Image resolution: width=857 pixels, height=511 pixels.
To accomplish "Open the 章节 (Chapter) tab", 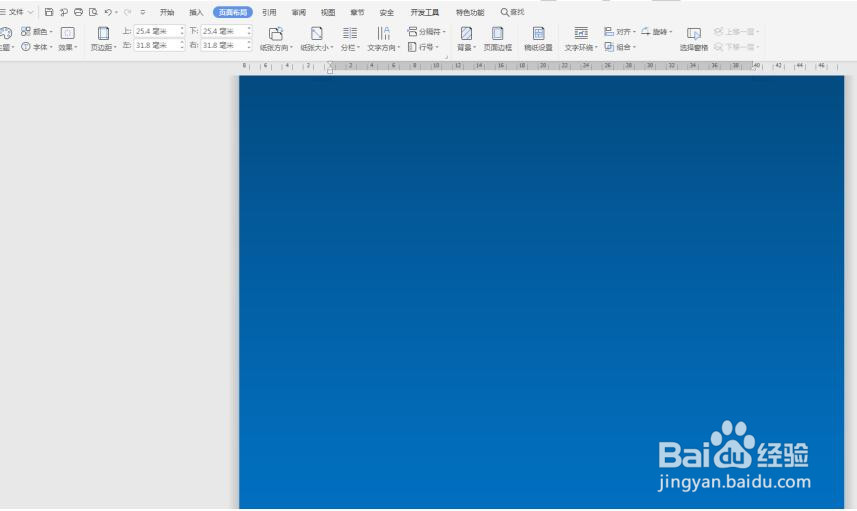I will 357,12.
